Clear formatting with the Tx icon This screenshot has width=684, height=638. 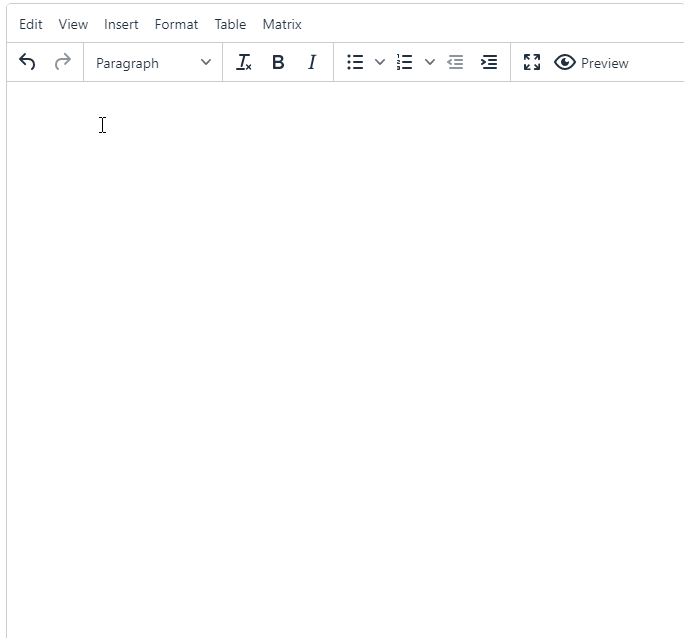243,62
